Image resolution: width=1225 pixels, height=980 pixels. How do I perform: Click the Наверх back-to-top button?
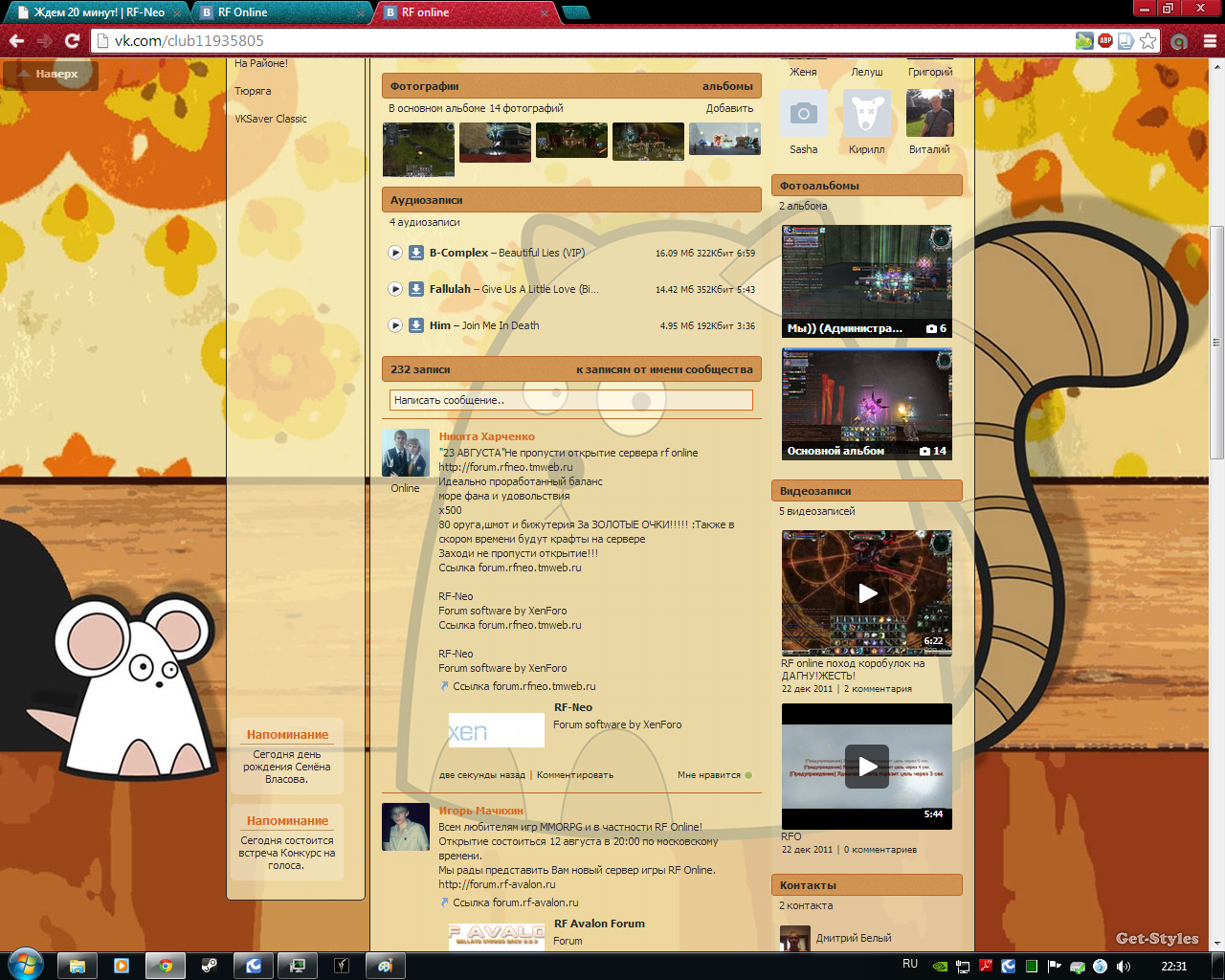pos(50,74)
